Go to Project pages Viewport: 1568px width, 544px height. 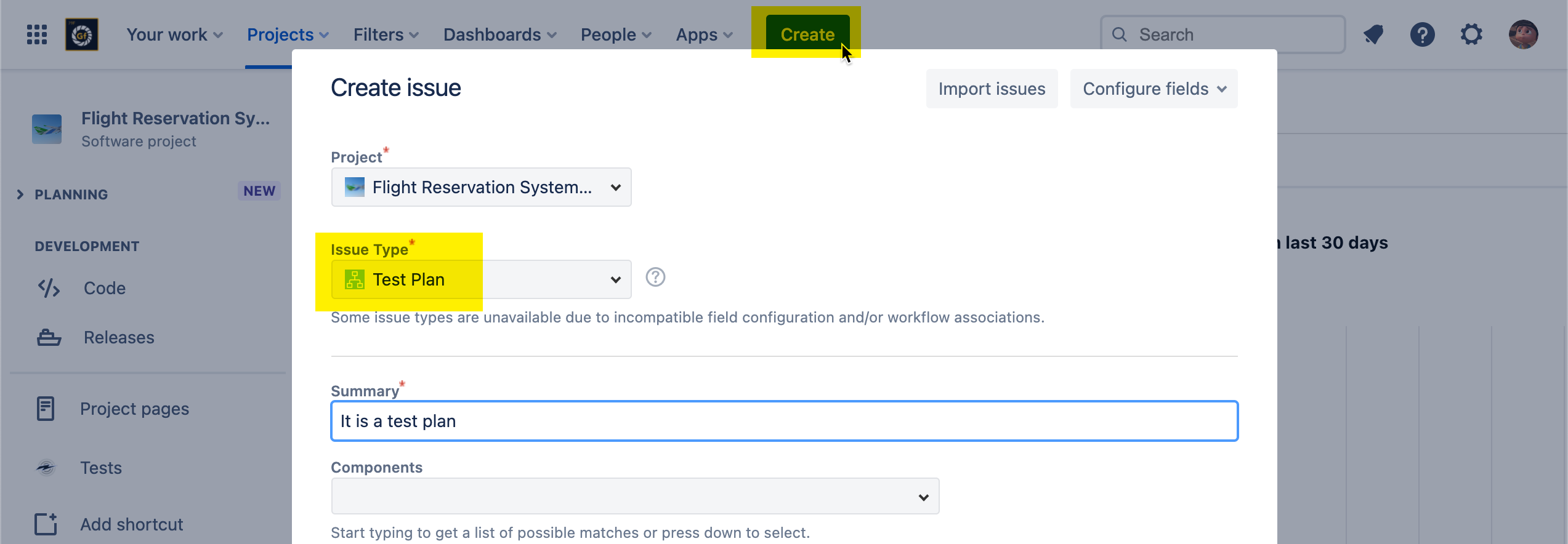tap(134, 409)
